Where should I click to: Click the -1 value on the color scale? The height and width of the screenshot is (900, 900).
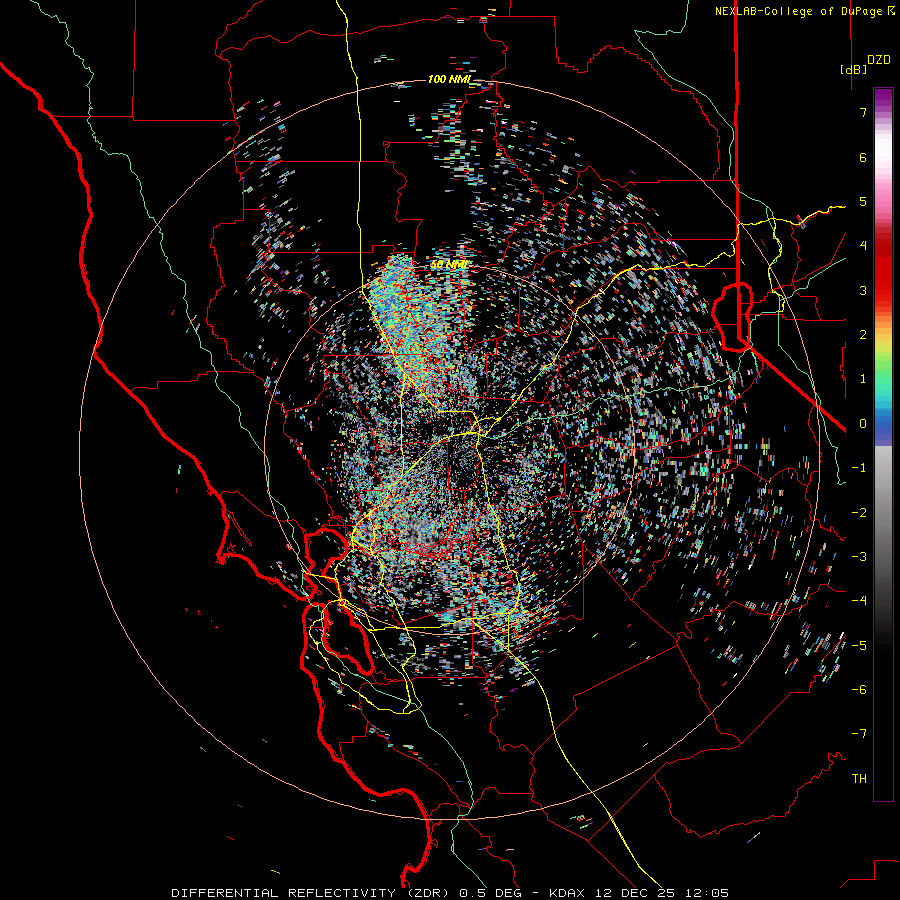859,468
